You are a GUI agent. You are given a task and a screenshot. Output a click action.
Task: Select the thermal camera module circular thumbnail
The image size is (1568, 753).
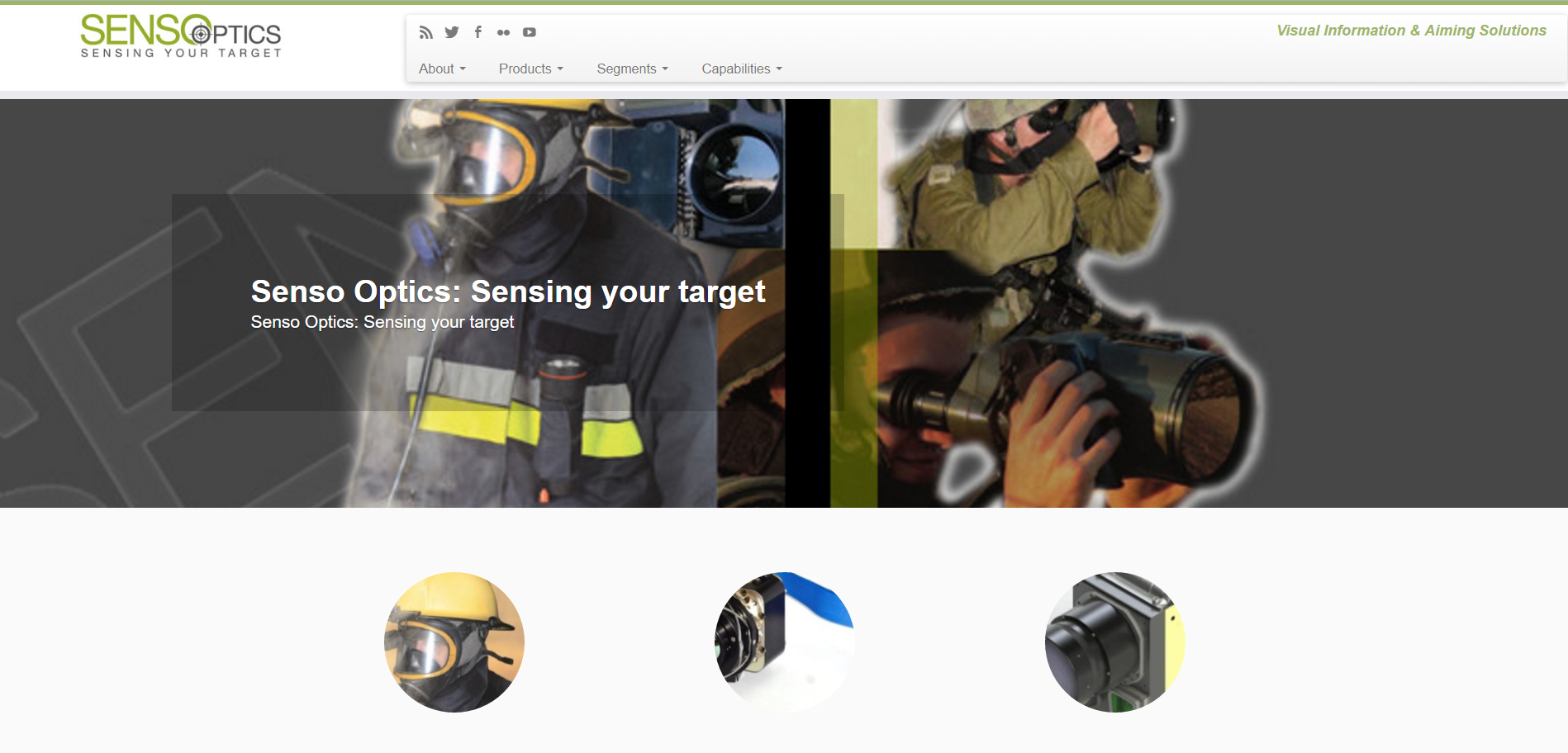(x=1115, y=642)
